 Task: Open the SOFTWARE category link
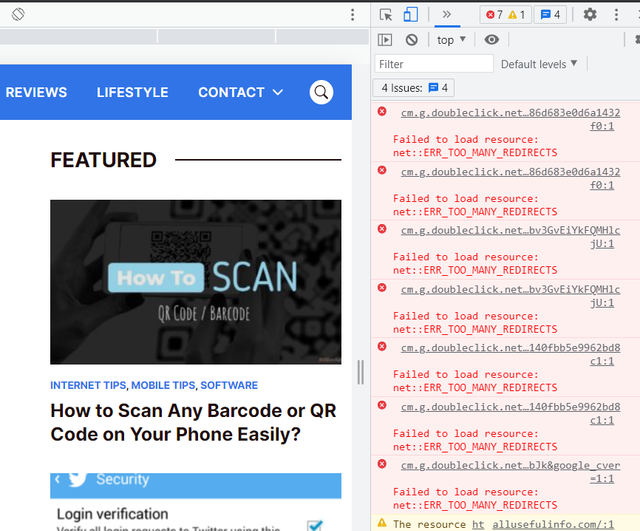[x=229, y=385]
